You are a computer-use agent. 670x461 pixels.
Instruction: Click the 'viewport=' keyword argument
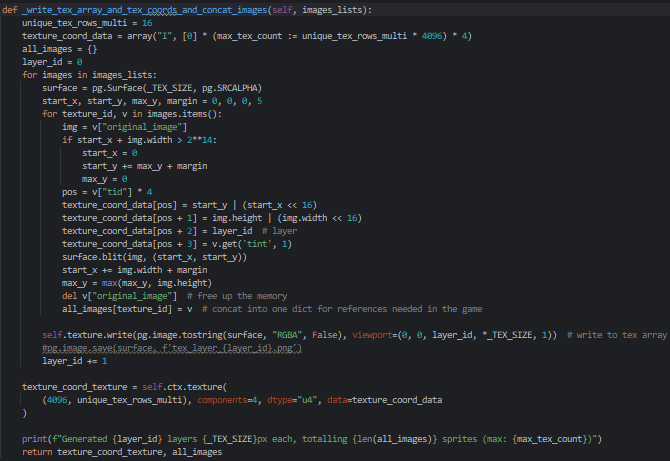[x=374, y=335]
